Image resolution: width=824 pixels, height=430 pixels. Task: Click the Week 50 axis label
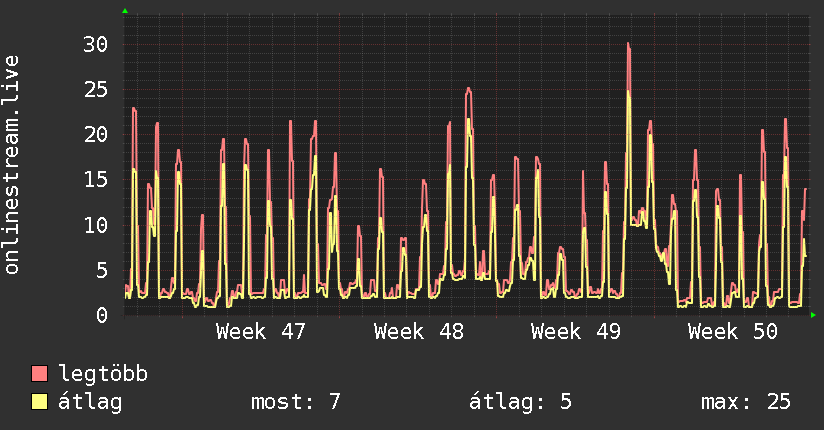pyautogui.click(x=733, y=331)
